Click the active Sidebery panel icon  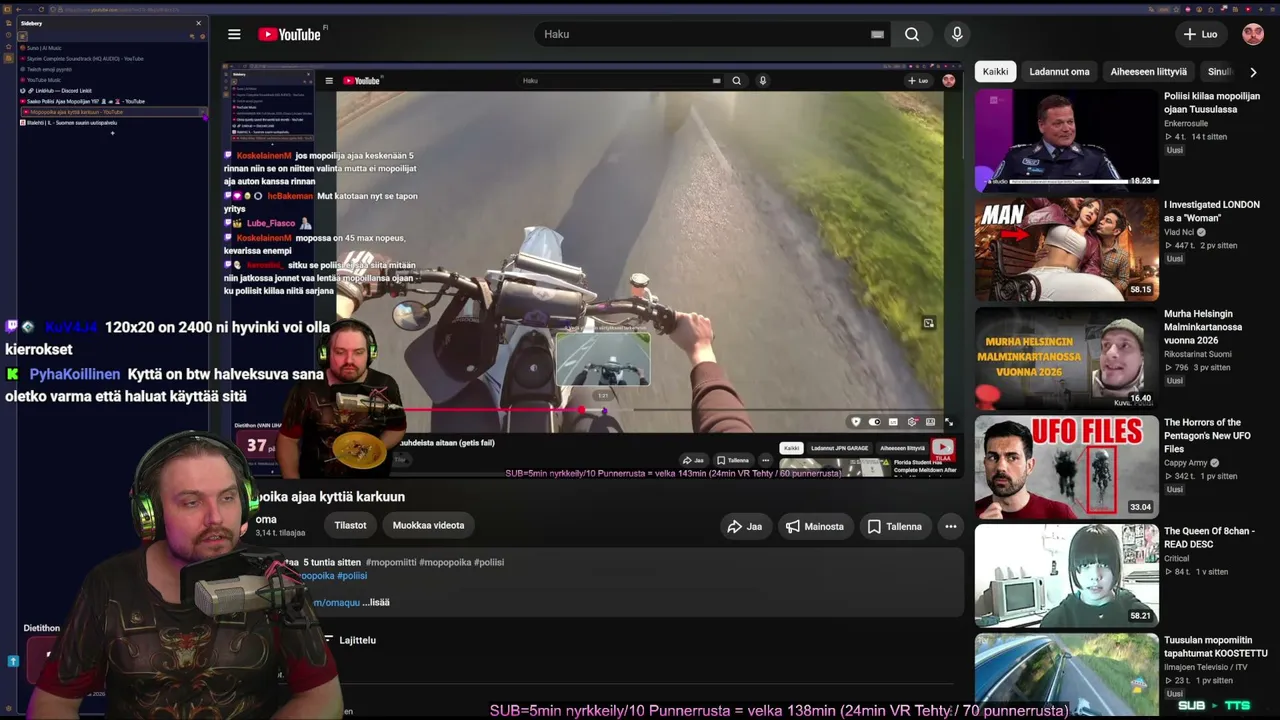pyautogui.click(x=22, y=36)
